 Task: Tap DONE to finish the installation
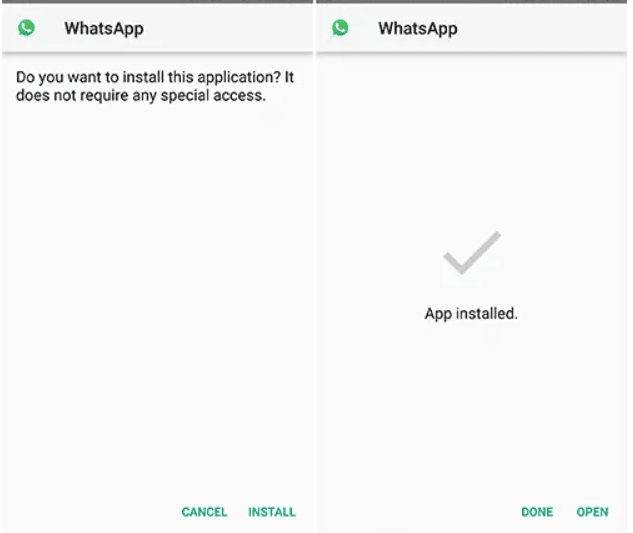click(x=537, y=512)
